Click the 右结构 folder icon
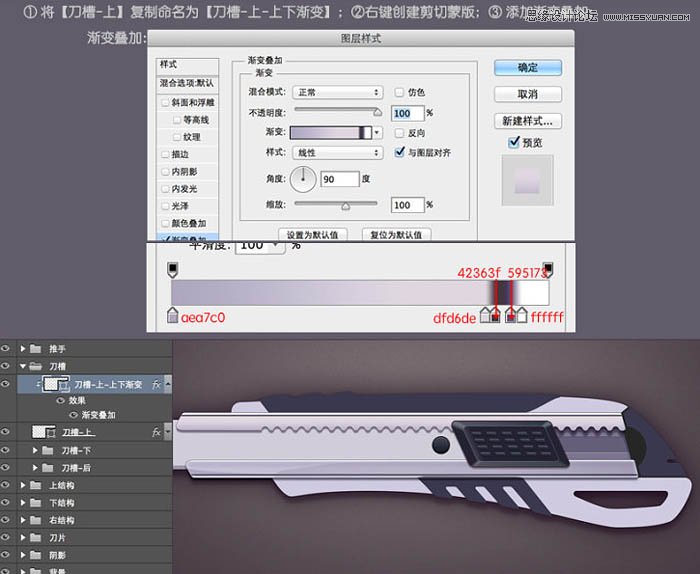The width and height of the screenshot is (700, 574). click(35, 520)
